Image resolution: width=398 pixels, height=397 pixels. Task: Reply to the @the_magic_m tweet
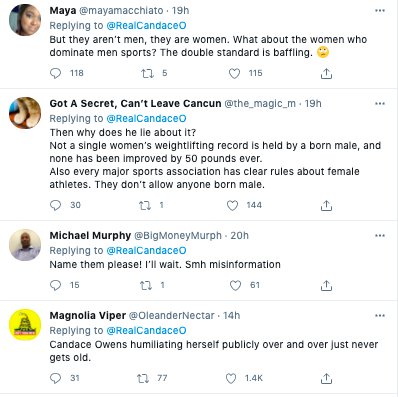click(55, 205)
